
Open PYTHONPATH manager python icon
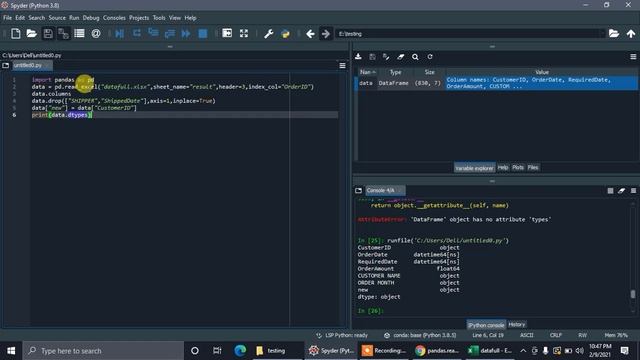285,33
